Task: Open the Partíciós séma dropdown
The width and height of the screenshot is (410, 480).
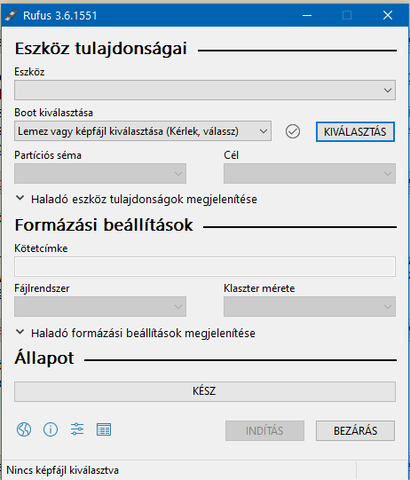Action: click(100, 173)
